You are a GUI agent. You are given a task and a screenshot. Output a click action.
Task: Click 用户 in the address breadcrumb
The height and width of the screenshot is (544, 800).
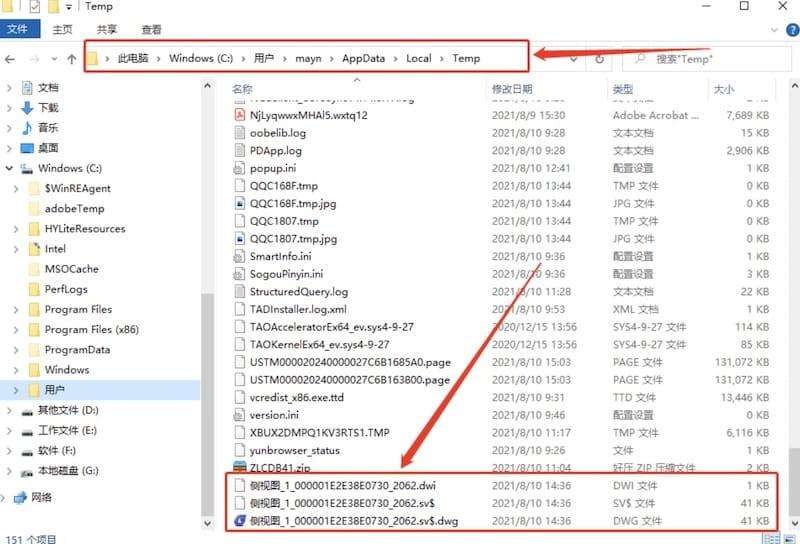click(264, 58)
